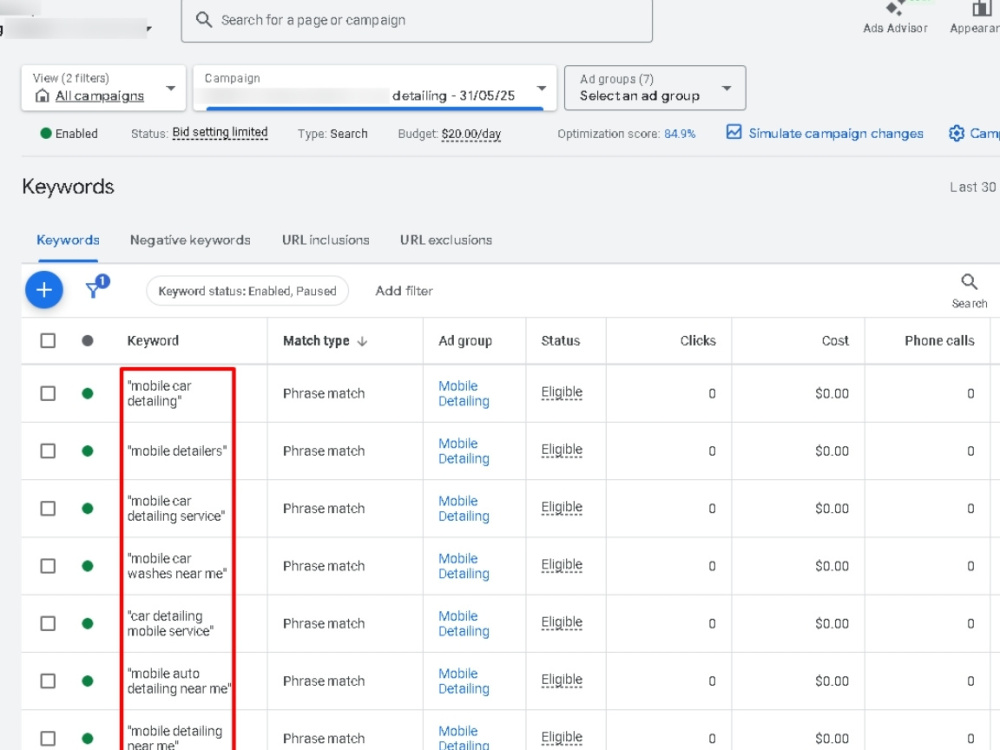This screenshot has width=1000, height=750.
Task: Open the URL exclusions tab
Action: pos(446,240)
